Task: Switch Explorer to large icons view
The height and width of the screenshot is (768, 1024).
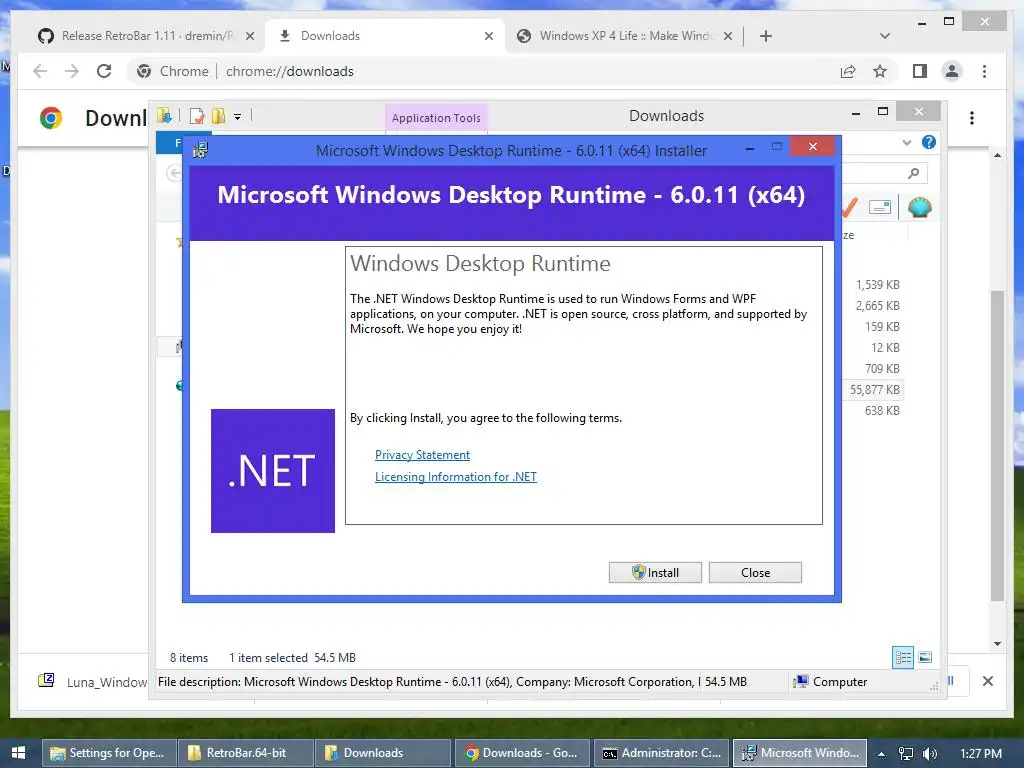Action: point(925,657)
